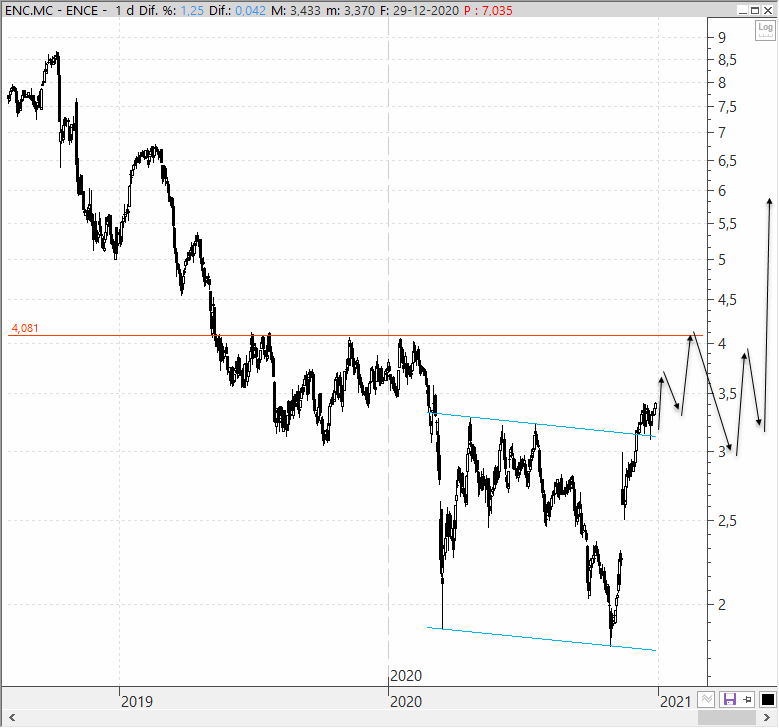Click the m: 3,370 minimum value

pos(350,10)
